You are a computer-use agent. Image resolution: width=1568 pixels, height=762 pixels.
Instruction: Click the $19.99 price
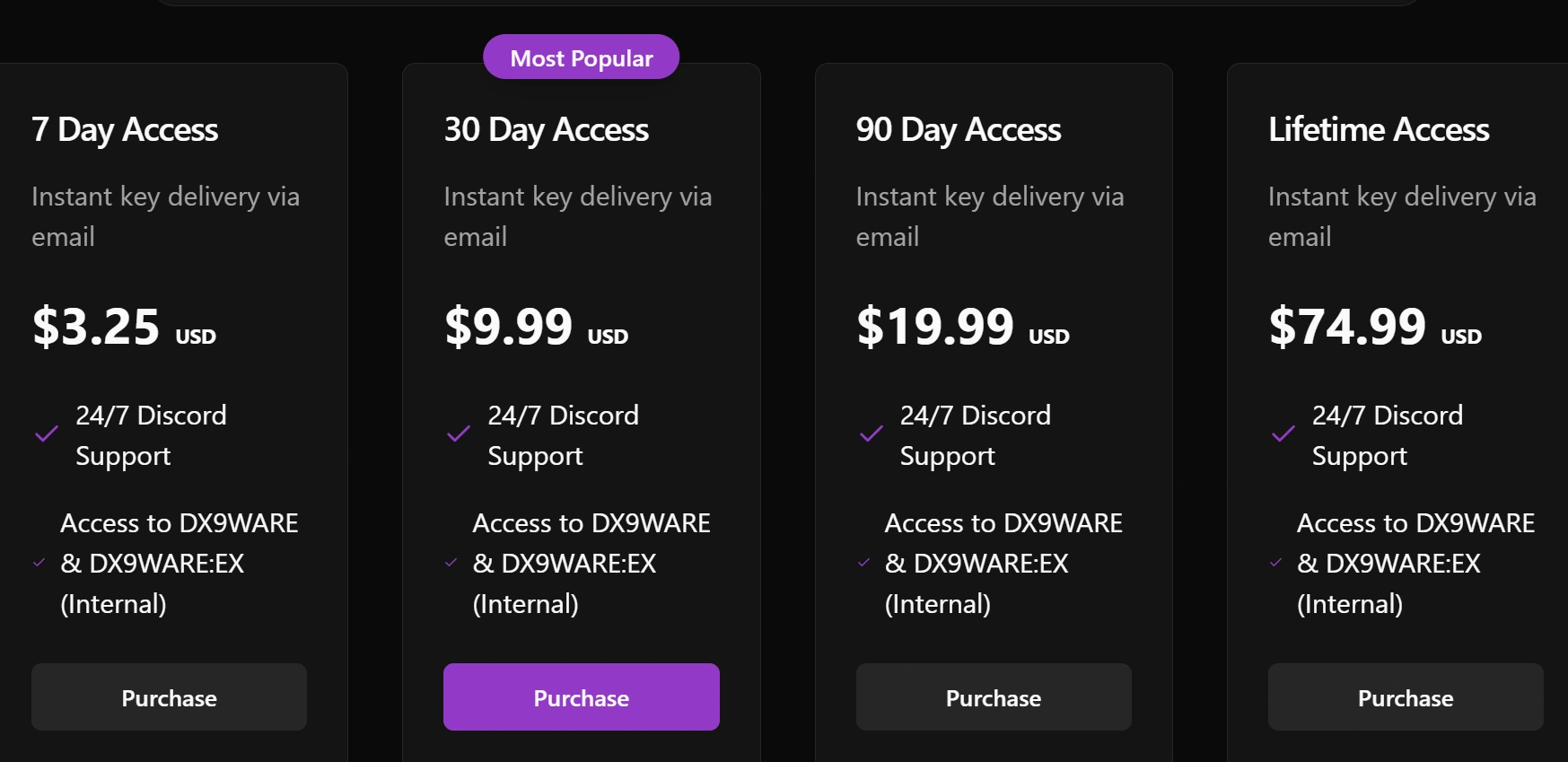coord(934,327)
